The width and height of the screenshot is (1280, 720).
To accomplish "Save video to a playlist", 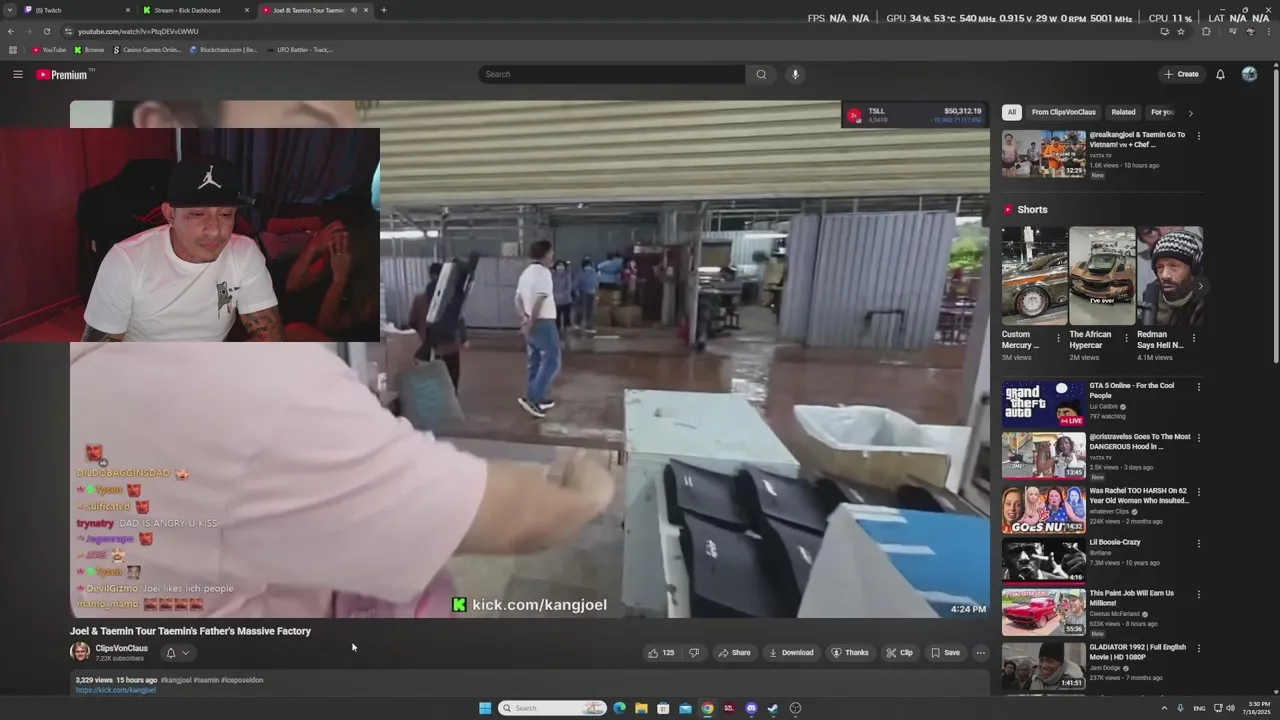I will point(945,653).
